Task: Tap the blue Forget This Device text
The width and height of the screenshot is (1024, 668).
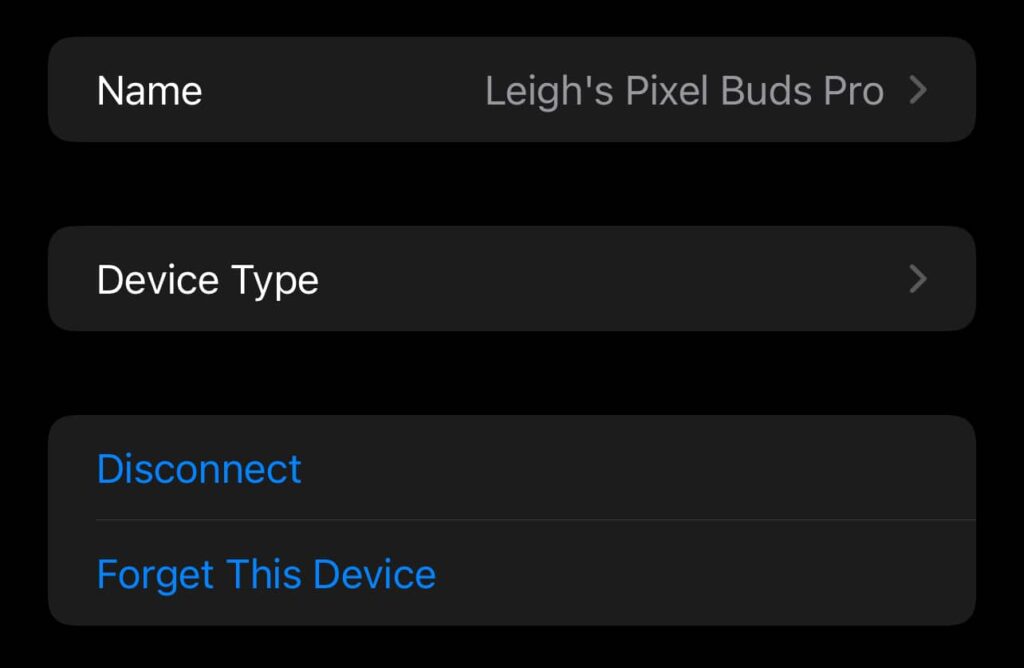Action: [266, 575]
